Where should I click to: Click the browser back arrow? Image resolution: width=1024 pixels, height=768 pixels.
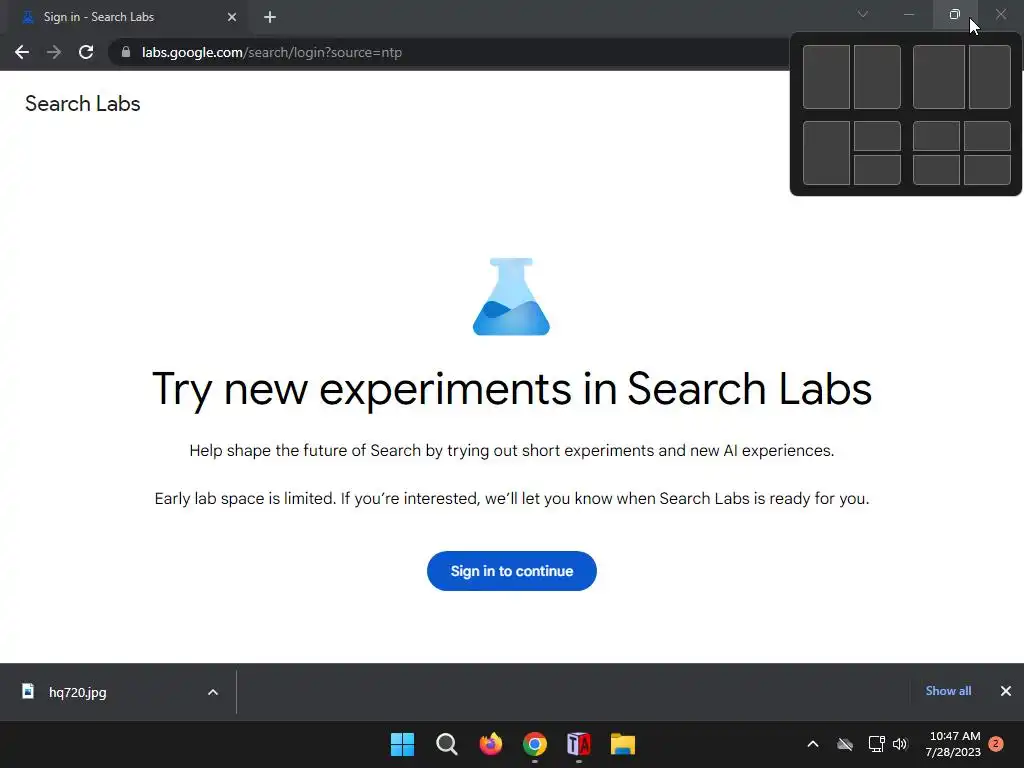coord(22,52)
